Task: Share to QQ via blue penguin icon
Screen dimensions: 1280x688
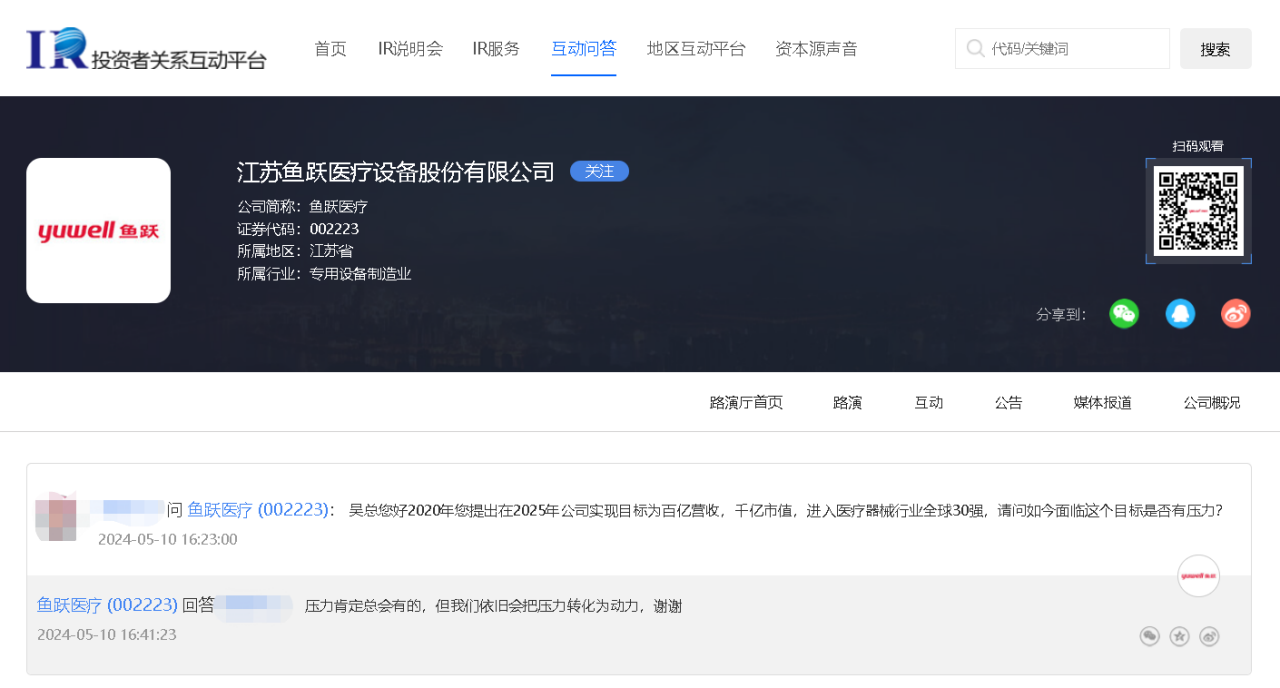Action: click(1180, 314)
